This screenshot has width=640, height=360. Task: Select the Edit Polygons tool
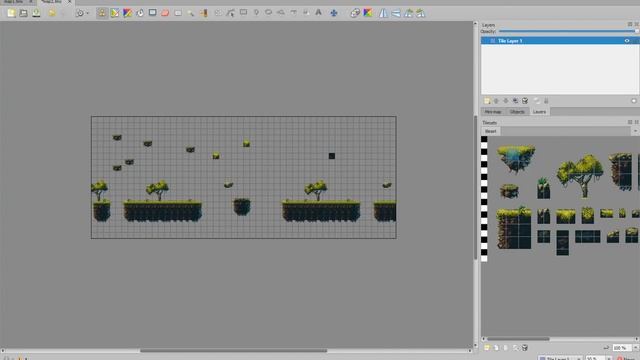pos(231,13)
